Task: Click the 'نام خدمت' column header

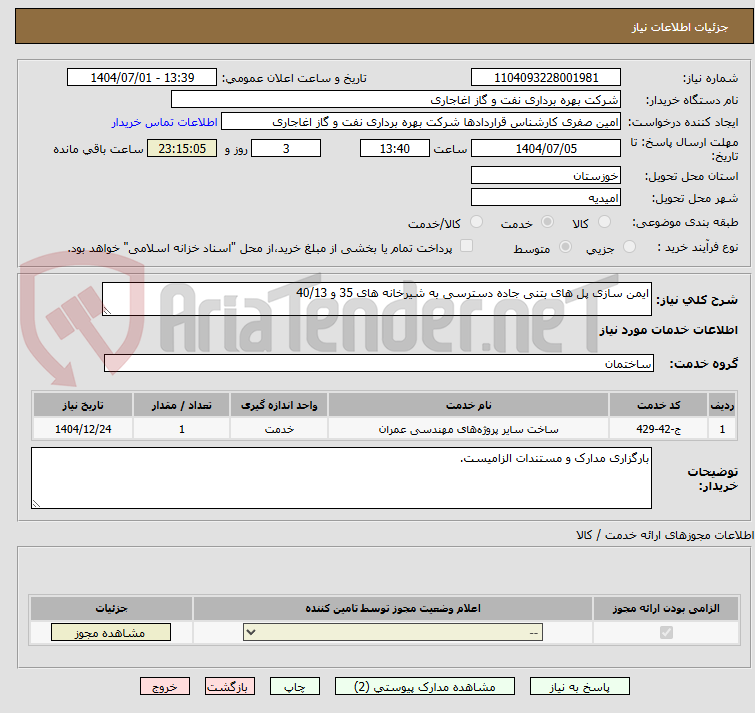Action: tap(468, 404)
